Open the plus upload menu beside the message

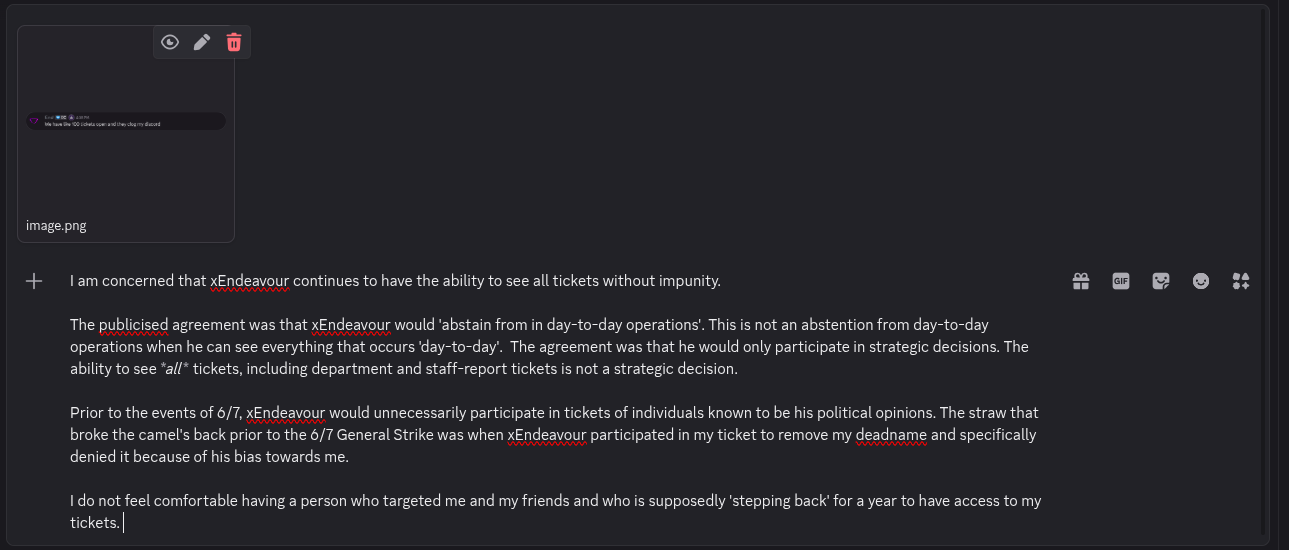(x=34, y=281)
